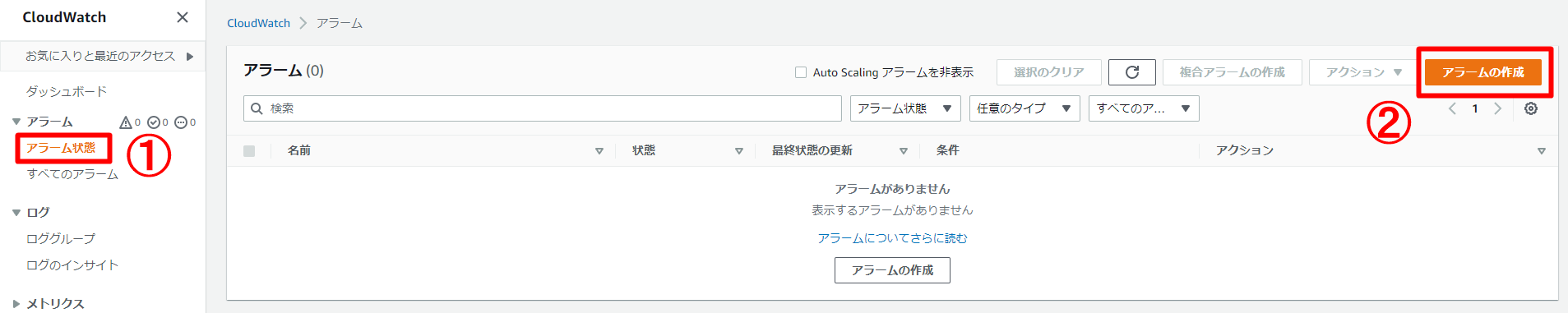Click page number 1
This screenshot has width=1568, height=313.
(1475, 108)
